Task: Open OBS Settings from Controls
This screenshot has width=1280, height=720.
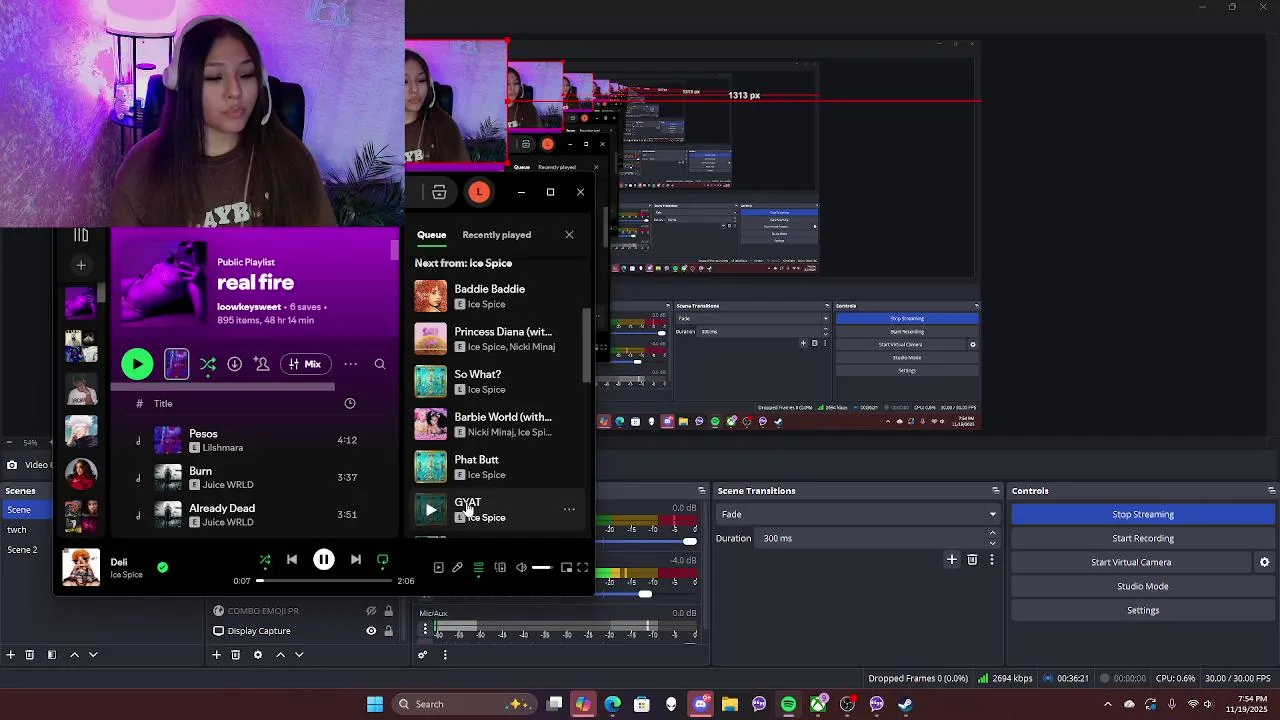Action: [x=1143, y=610]
